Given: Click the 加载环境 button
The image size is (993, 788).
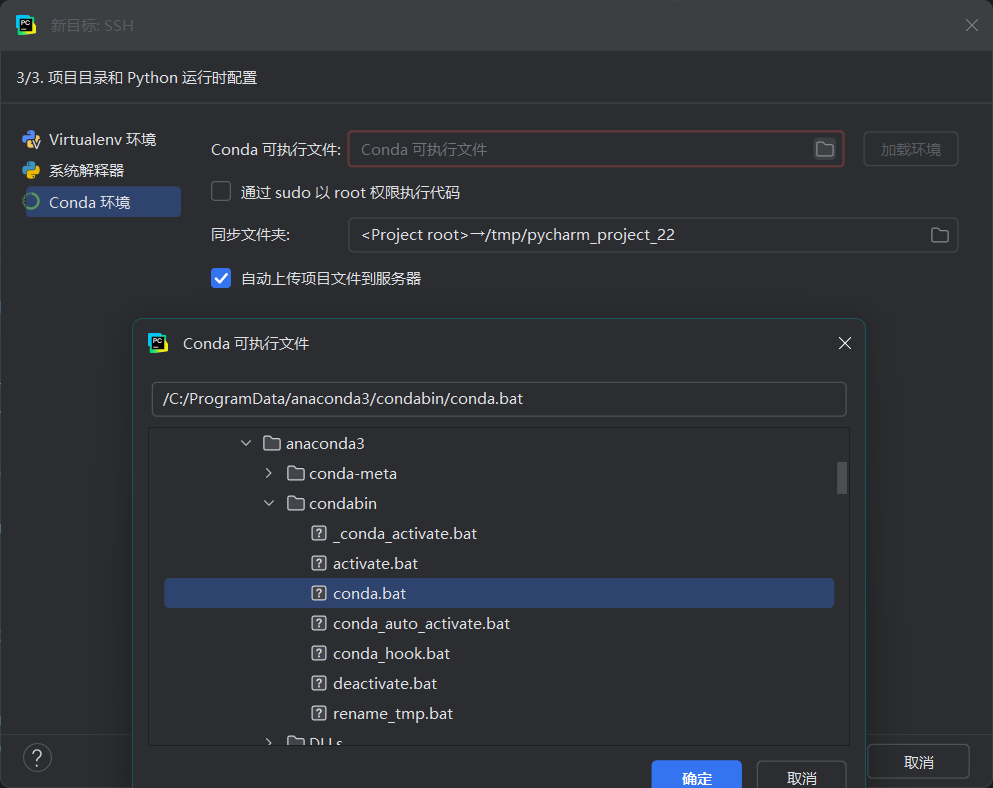Looking at the screenshot, I should [911, 149].
